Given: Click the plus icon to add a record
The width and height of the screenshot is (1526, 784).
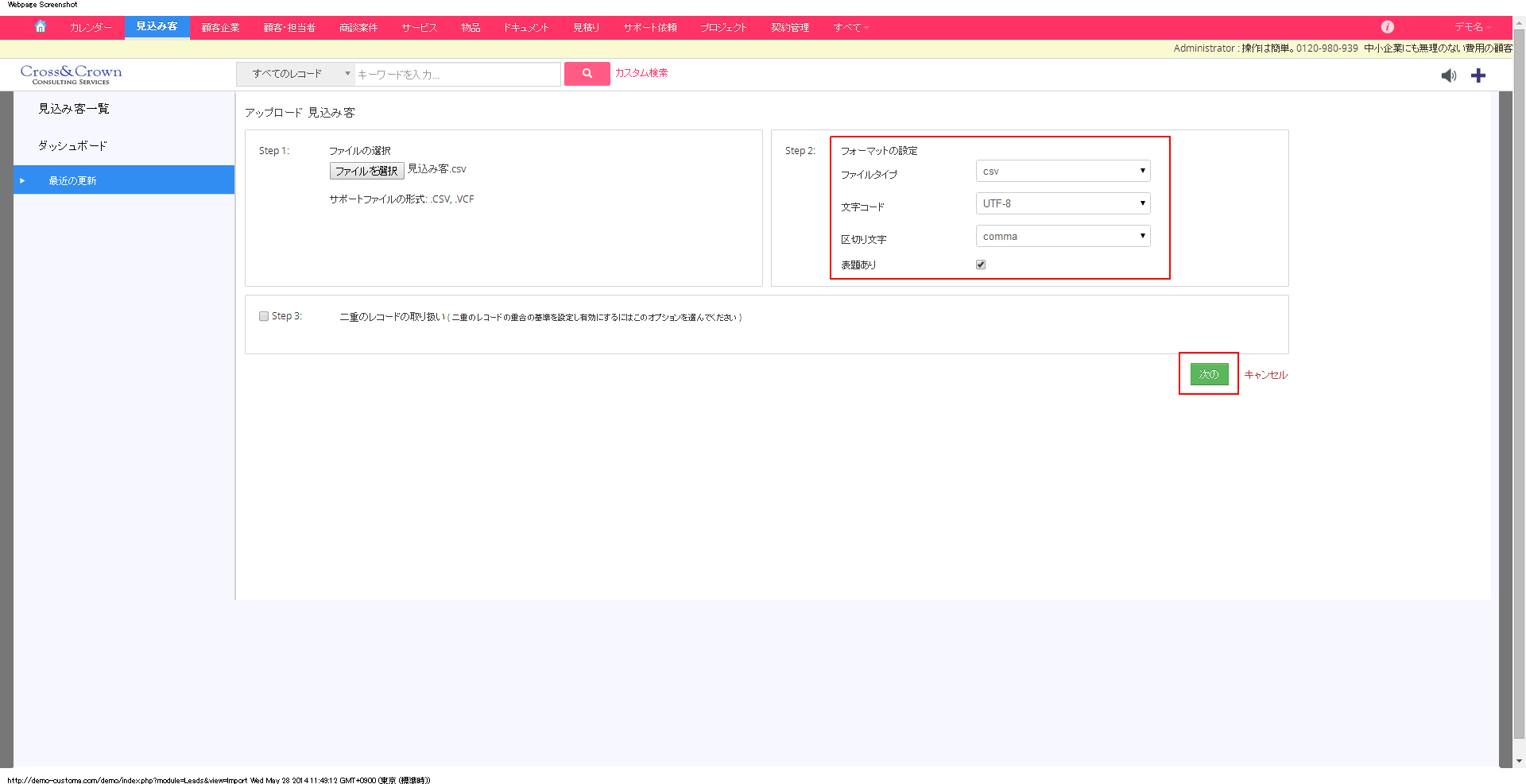Looking at the screenshot, I should click(x=1479, y=75).
